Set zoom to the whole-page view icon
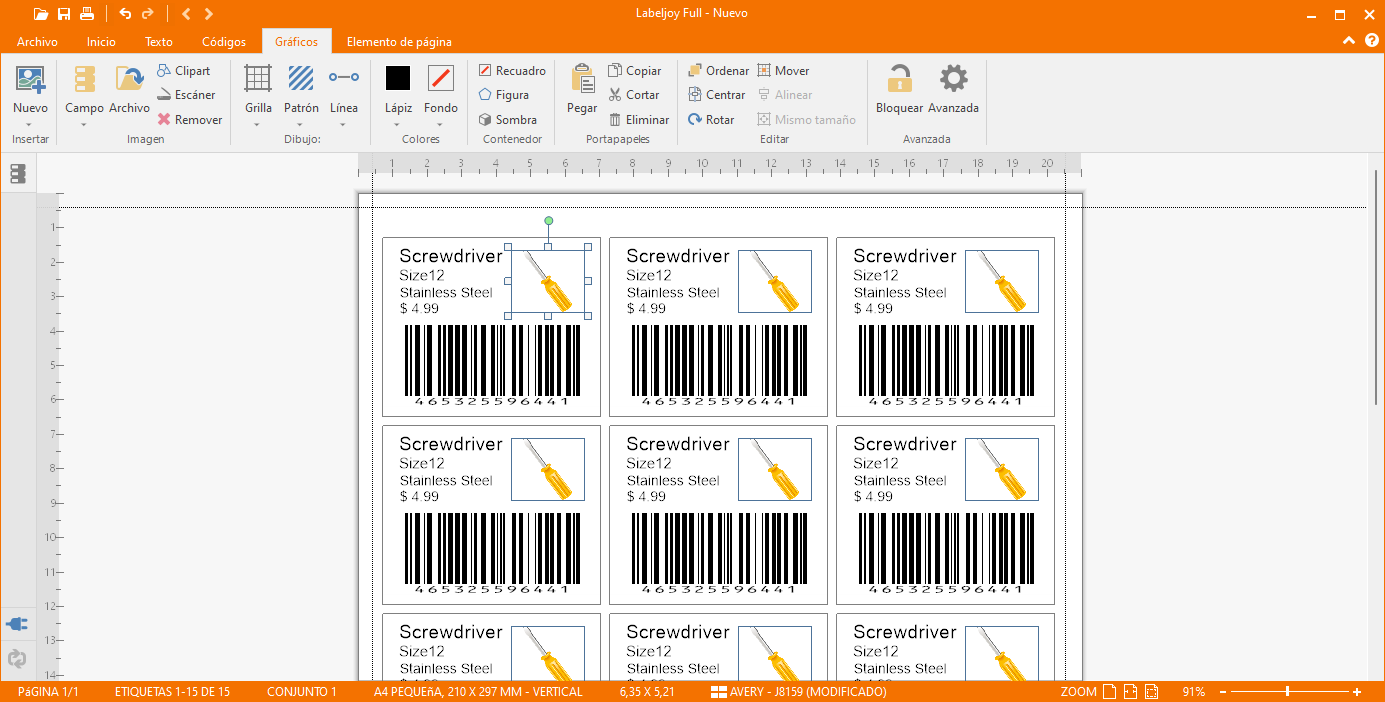1385x702 pixels. click(x=1109, y=692)
